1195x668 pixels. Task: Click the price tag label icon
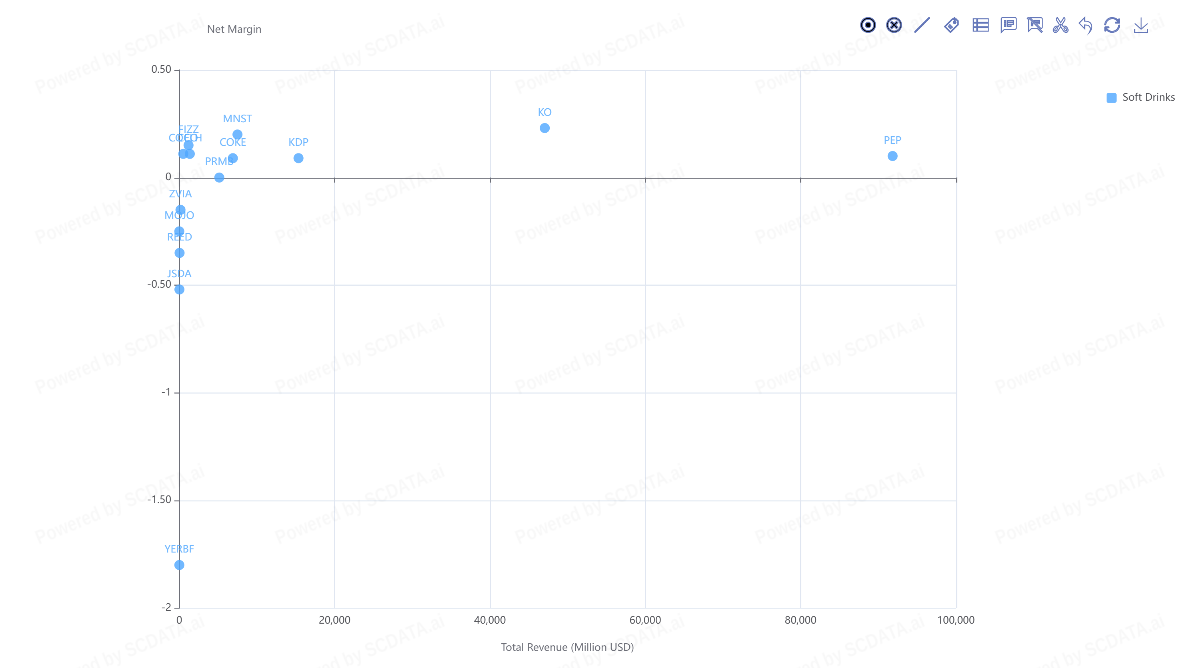(951, 25)
